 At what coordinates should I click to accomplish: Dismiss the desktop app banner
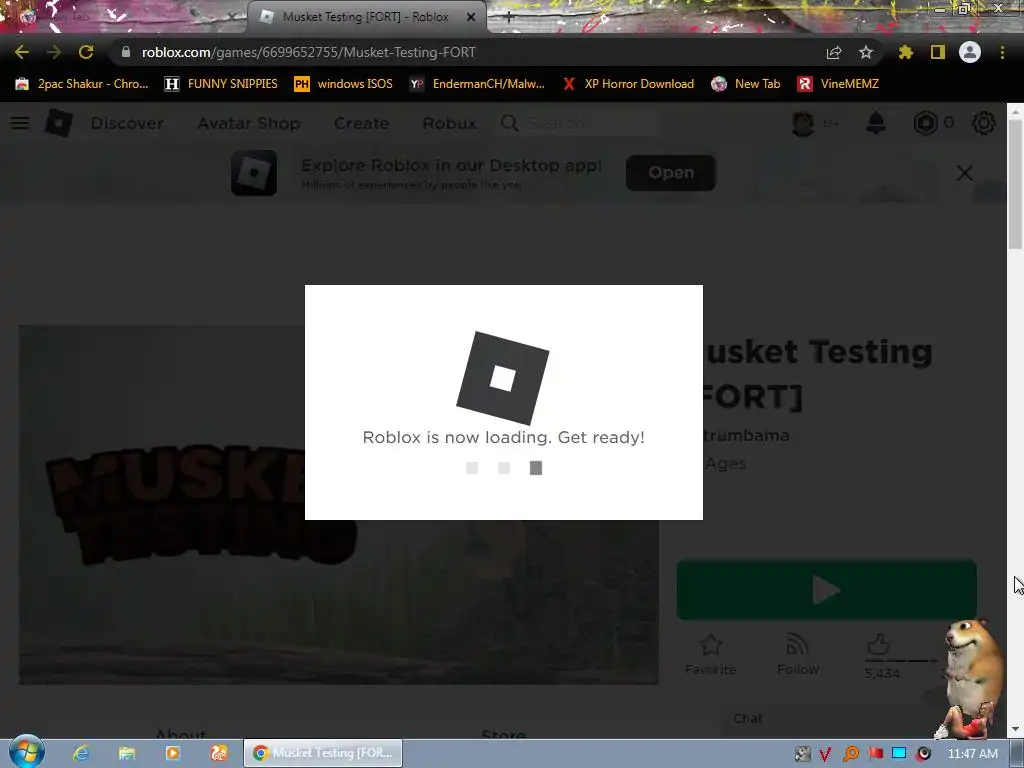click(965, 173)
